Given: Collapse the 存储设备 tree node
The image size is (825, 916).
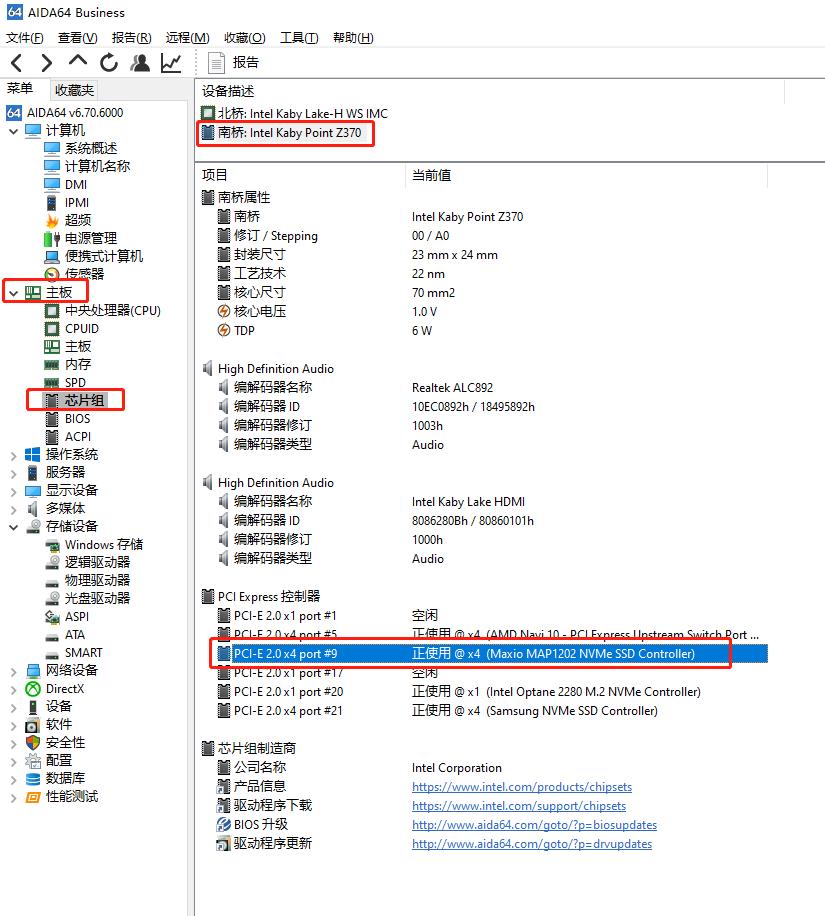Looking at the screenshot, I should click(13, 527).
